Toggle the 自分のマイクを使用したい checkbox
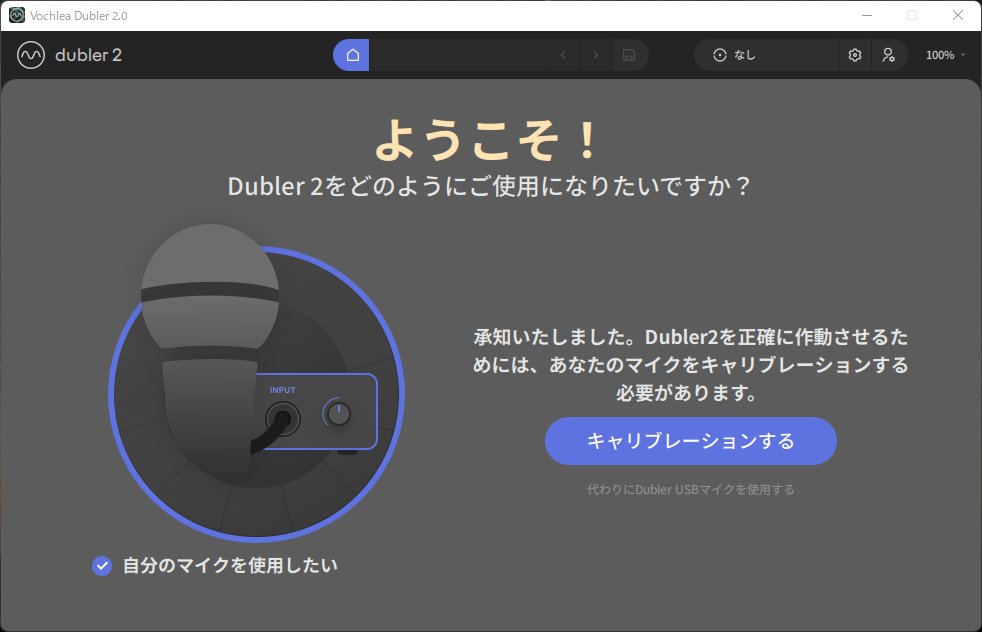The image size is (982, 632). [x=102, y=566]
